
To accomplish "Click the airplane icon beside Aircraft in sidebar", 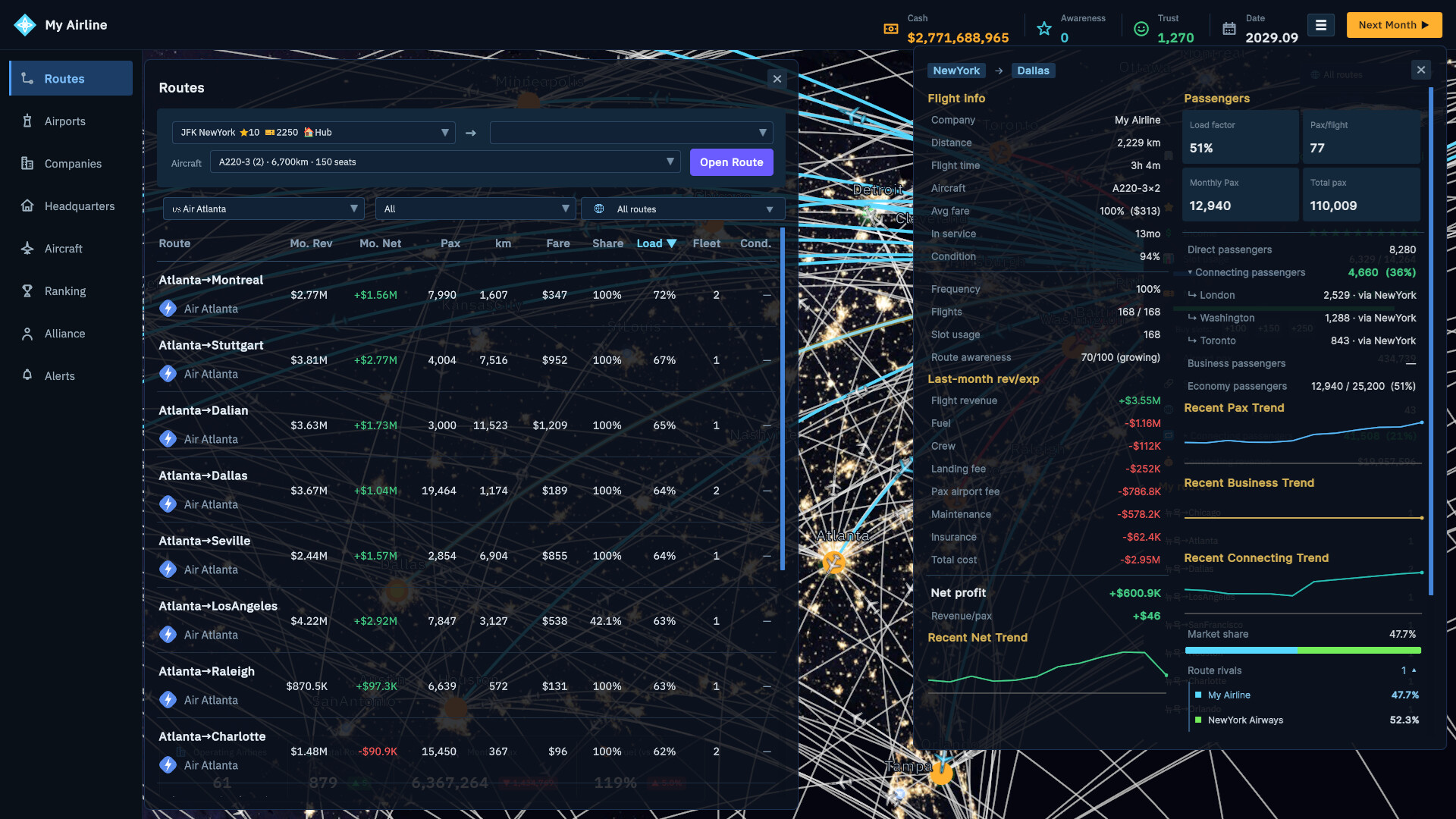I will coord(27,249).
